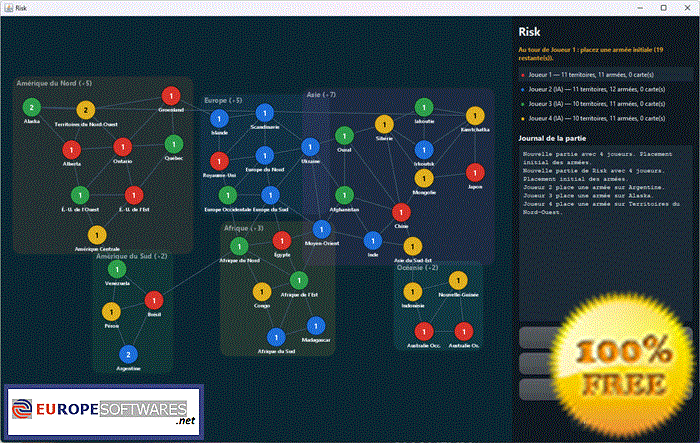Image resolution: width=700 pixels, height=443 pixels.
Task: Place an army on Chine
Action: (401, 213)
